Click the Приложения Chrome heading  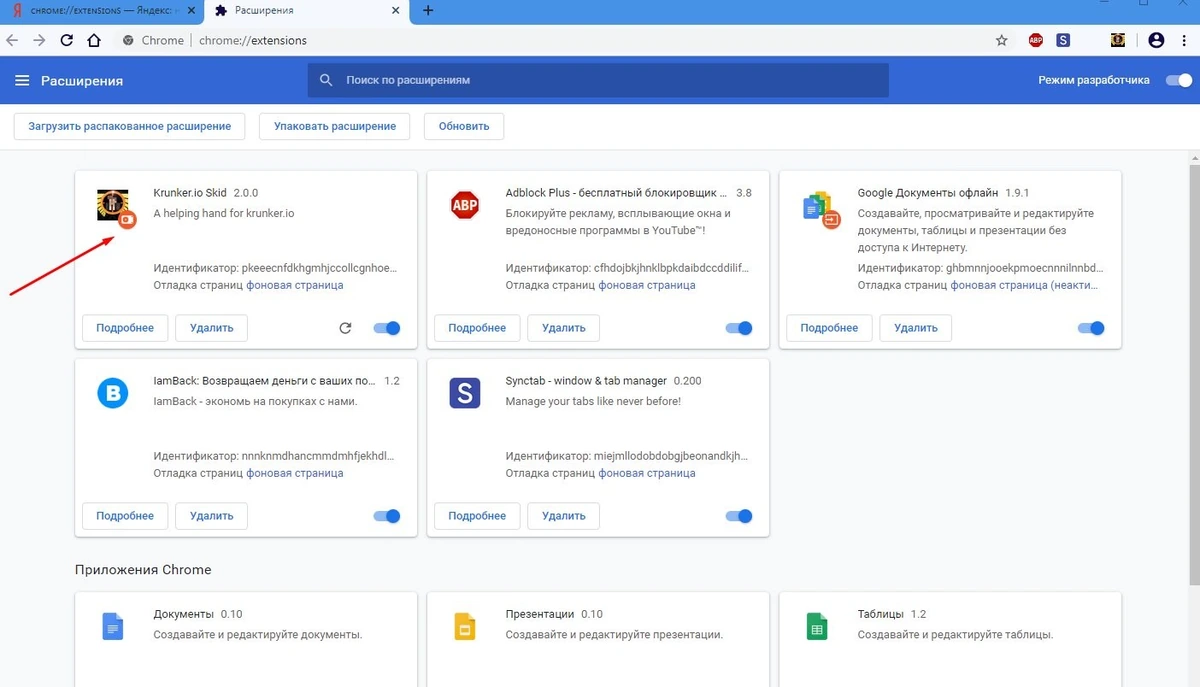coord(143,570)
